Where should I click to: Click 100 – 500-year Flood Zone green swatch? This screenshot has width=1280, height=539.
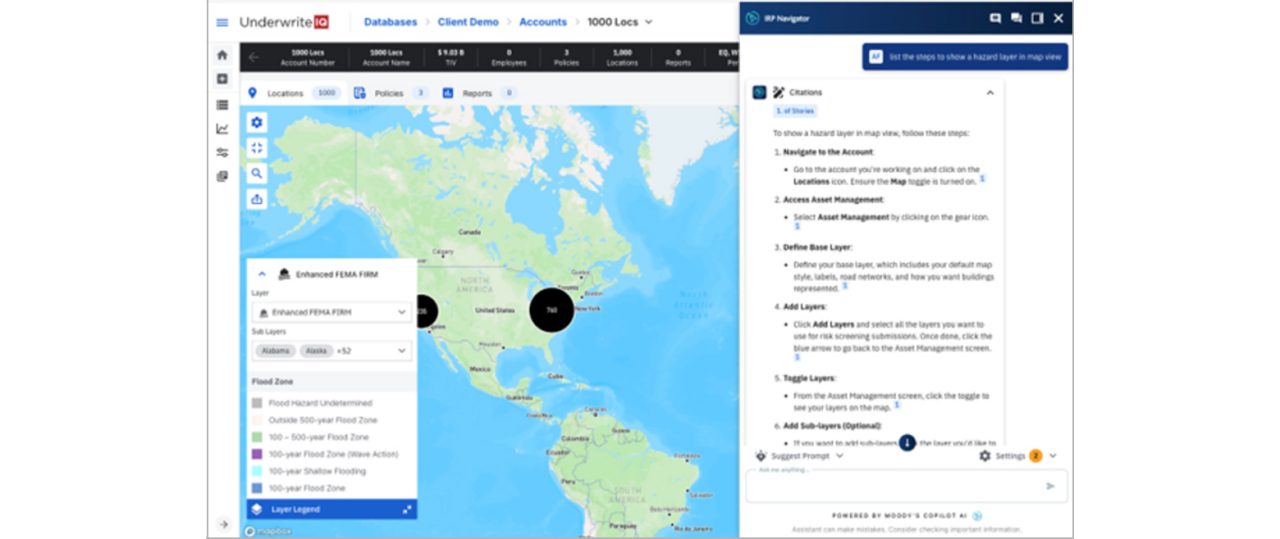coord(257,437)
